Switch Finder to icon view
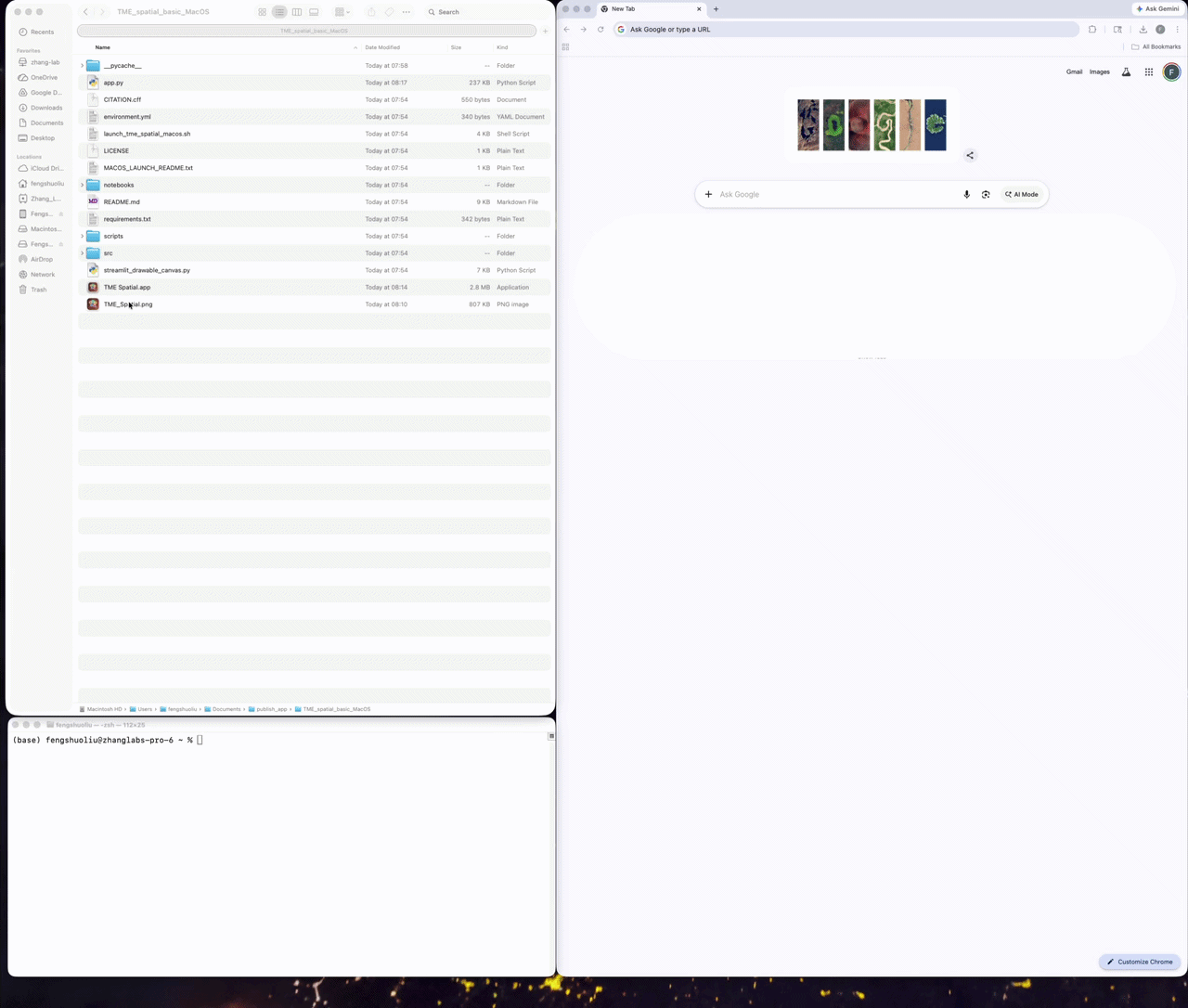Screen dimensions: 1188x1008 click(x=263, y=12)
